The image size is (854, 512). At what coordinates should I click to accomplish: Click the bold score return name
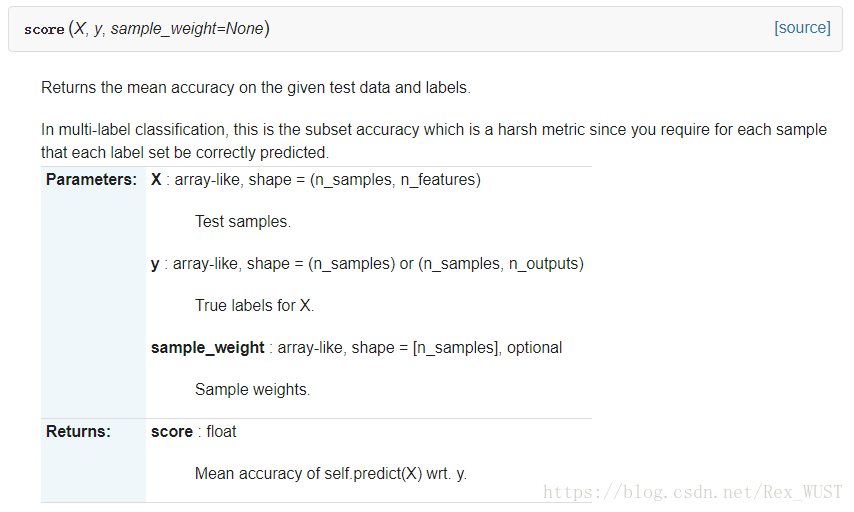172,432
